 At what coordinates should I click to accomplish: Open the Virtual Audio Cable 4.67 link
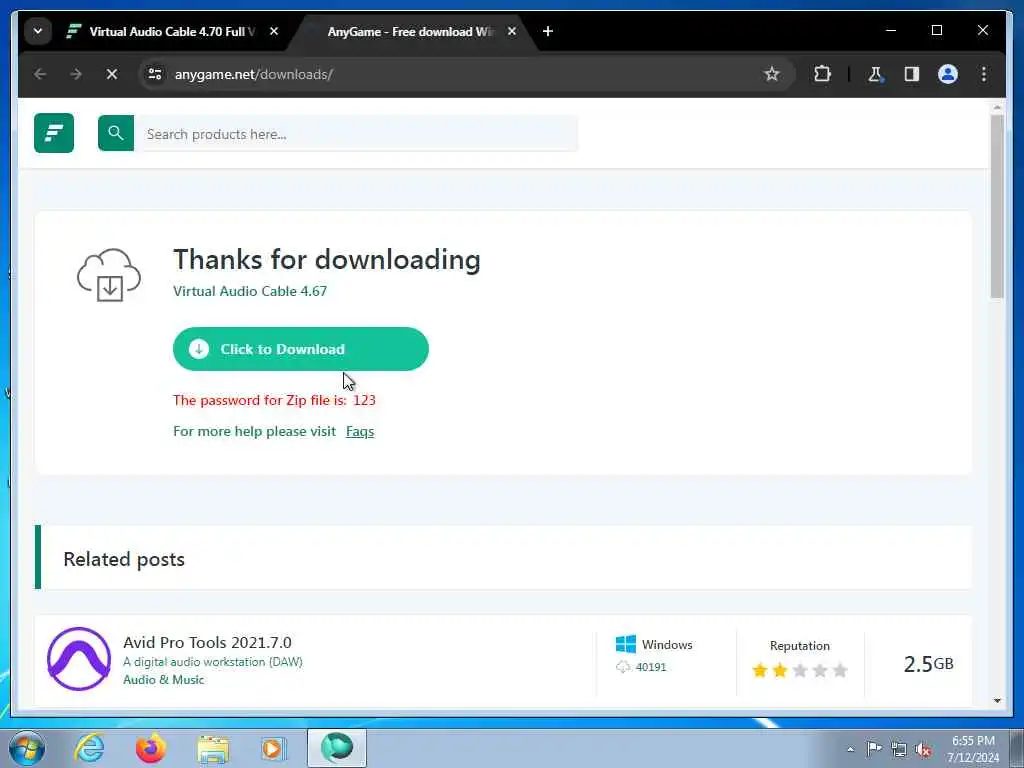(249, 291)
